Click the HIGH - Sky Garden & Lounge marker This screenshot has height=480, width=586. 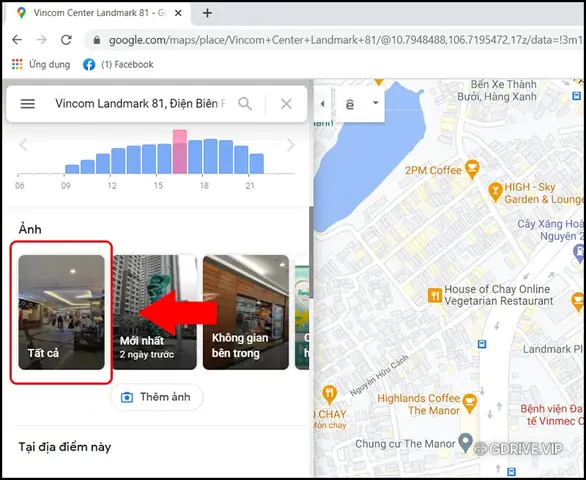click(495, 192)
